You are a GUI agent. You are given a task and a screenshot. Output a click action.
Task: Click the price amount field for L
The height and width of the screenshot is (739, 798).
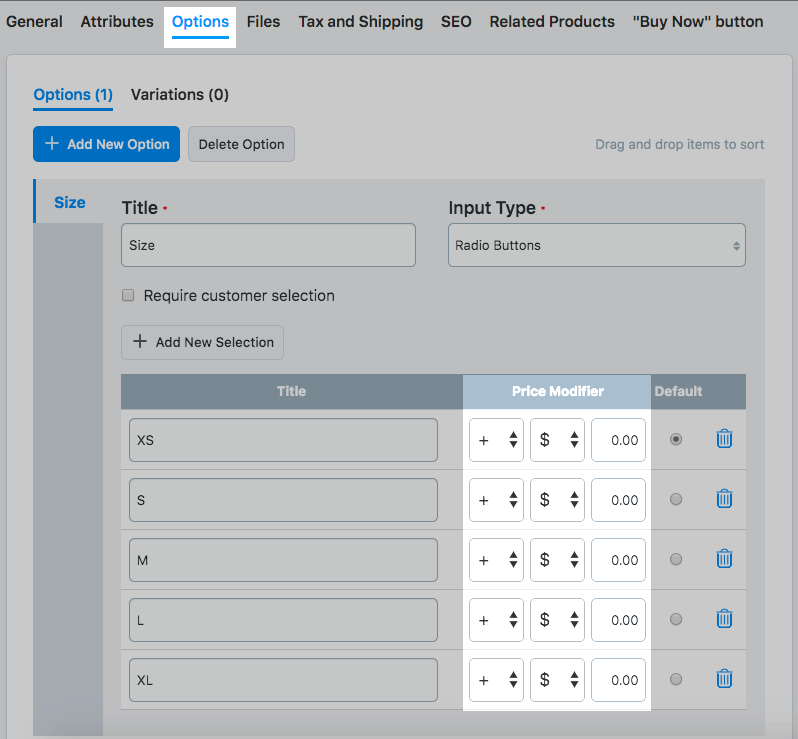(x=618, y=620)
